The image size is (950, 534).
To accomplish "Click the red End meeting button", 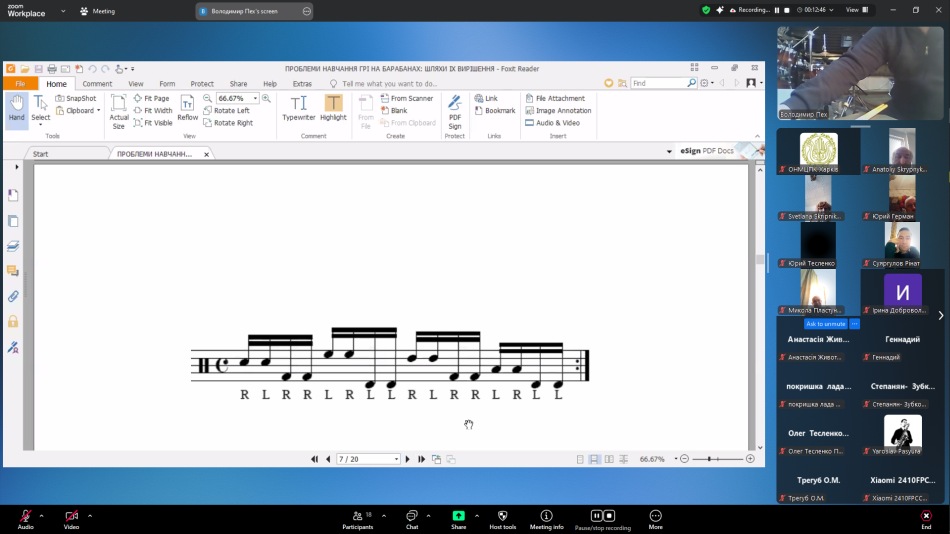I will point(926,516).
